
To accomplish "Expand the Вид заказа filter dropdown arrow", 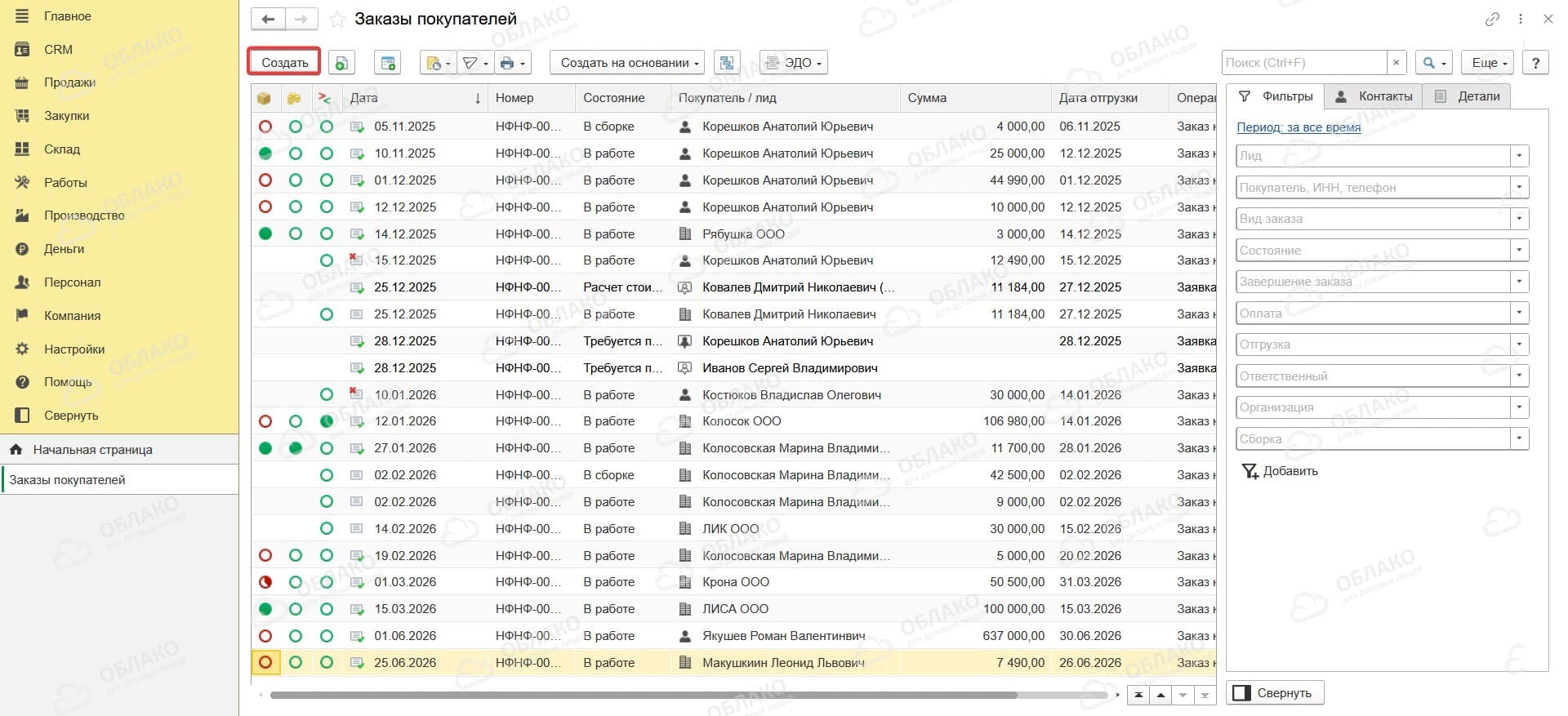I will coord(1519,219).
